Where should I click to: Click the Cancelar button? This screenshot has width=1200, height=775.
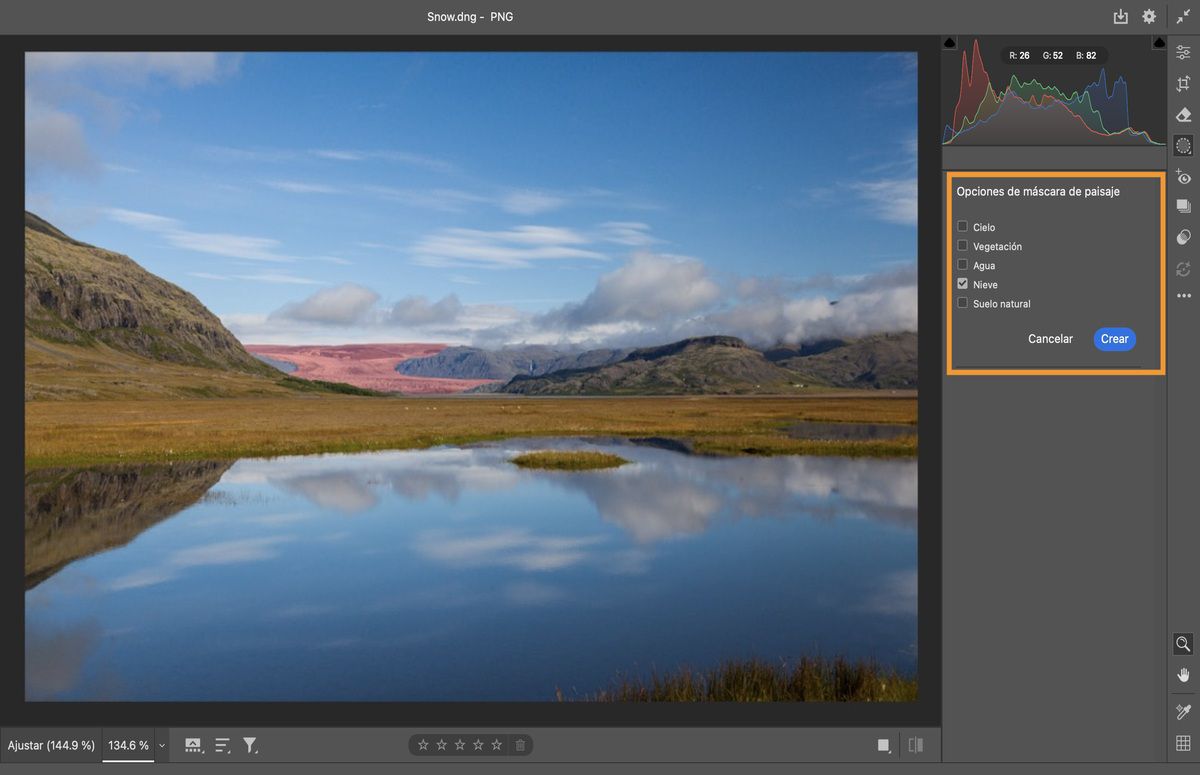[1050, 339]
